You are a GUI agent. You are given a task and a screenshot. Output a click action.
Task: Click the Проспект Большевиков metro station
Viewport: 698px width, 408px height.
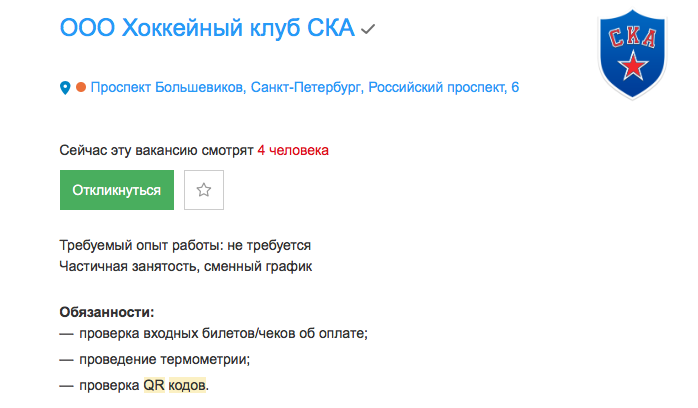167,87
